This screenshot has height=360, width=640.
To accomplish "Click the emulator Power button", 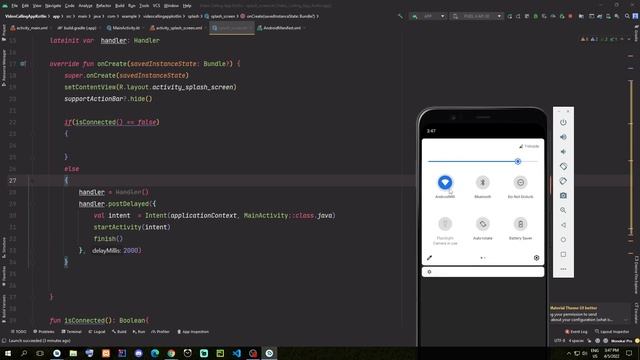I will click(x=563, y=122).
